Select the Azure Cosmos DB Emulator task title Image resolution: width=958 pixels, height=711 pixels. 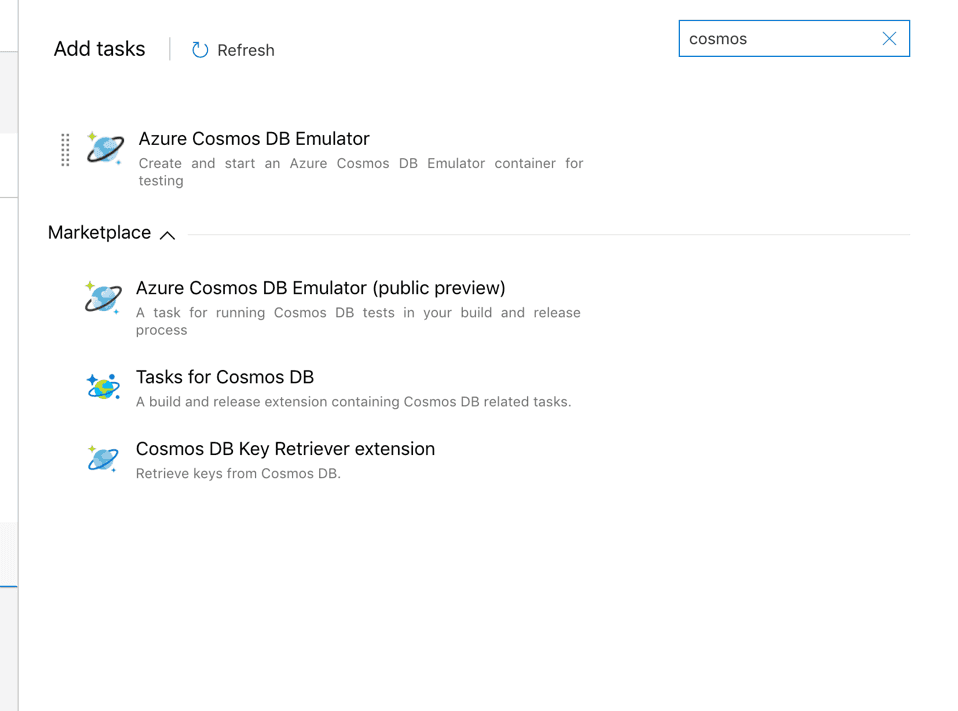(x=254, y=139)
